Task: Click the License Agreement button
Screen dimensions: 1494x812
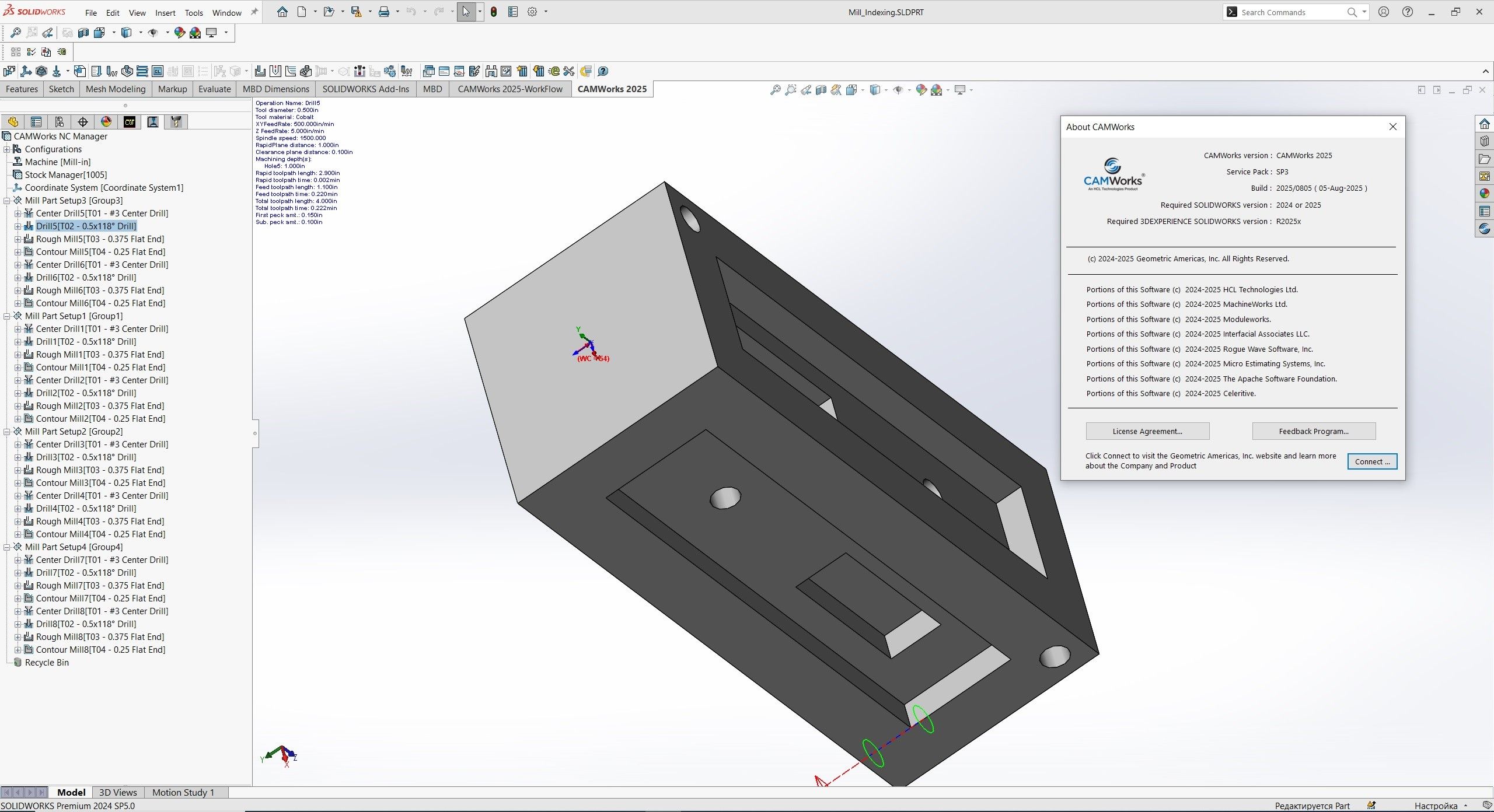Action: [x=1147, y=431]
